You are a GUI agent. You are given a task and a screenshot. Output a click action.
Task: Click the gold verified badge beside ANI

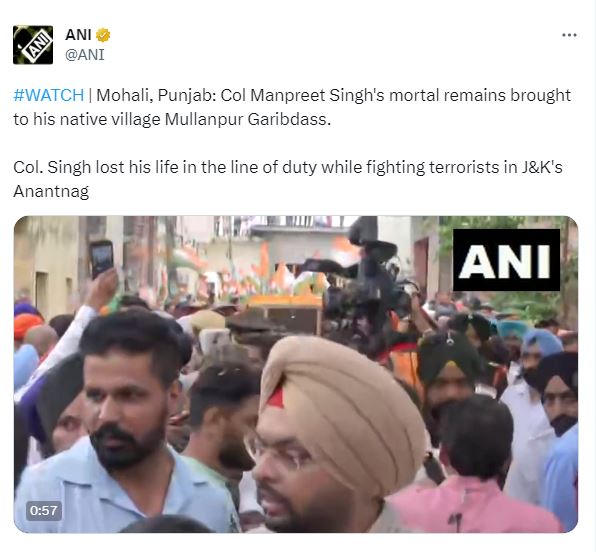pos(103,35)
